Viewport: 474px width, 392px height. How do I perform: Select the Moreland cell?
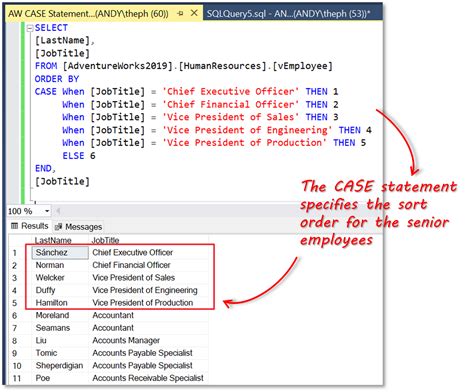(x=60, y=315)
